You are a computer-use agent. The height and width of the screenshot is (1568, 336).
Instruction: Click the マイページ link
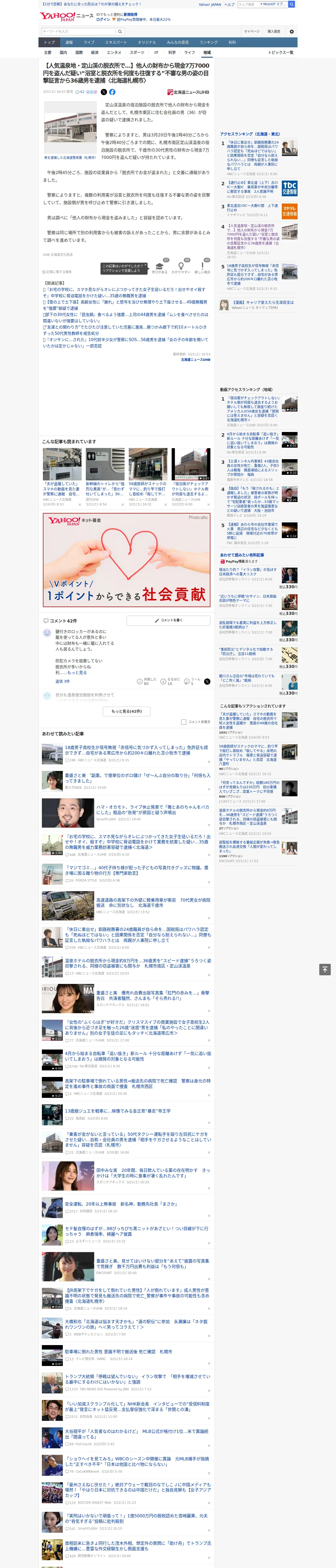click(x=252, y=32)
